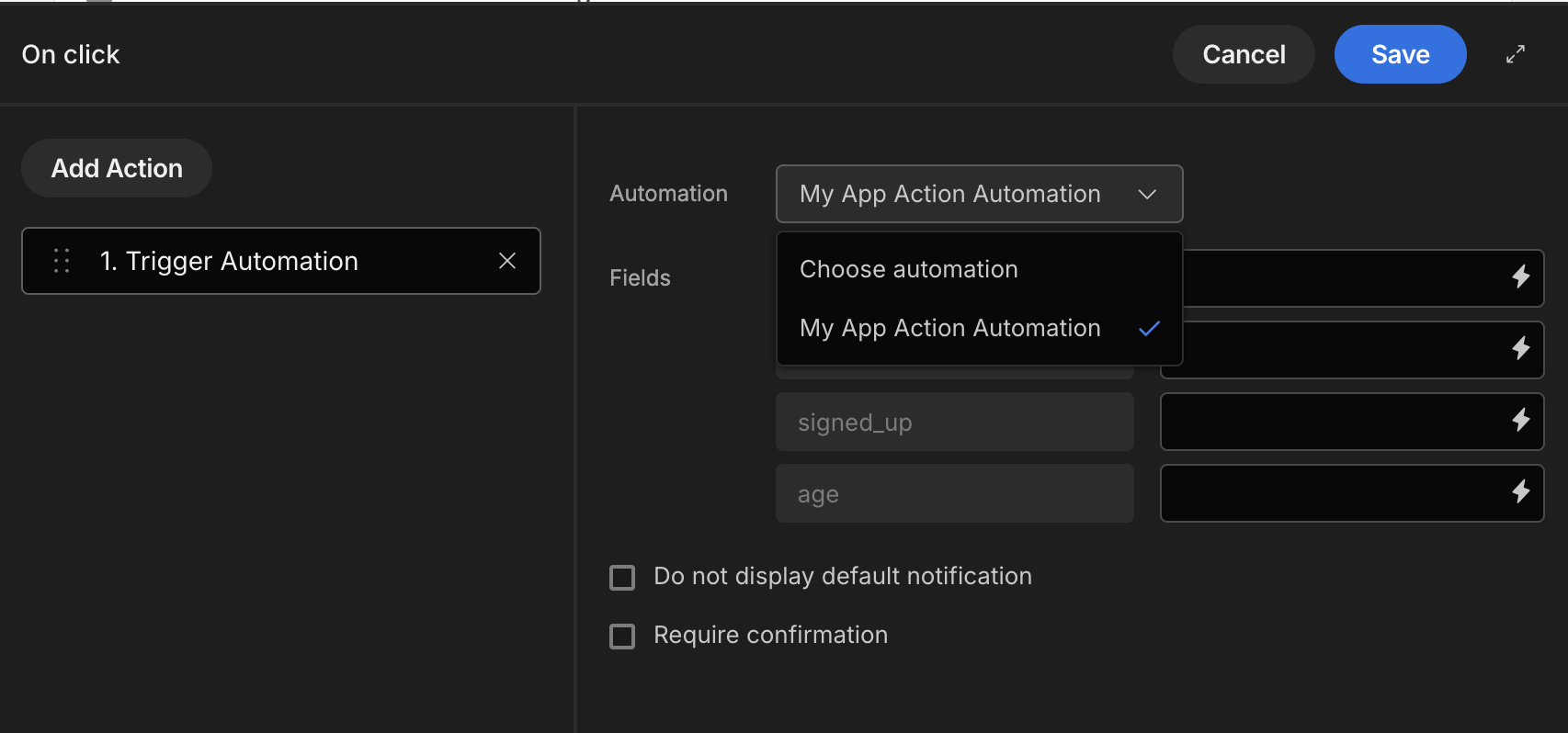Grab the drag handle of Trigger Automation
Screen dimensions: 1568x733
(x=62, y=261)
